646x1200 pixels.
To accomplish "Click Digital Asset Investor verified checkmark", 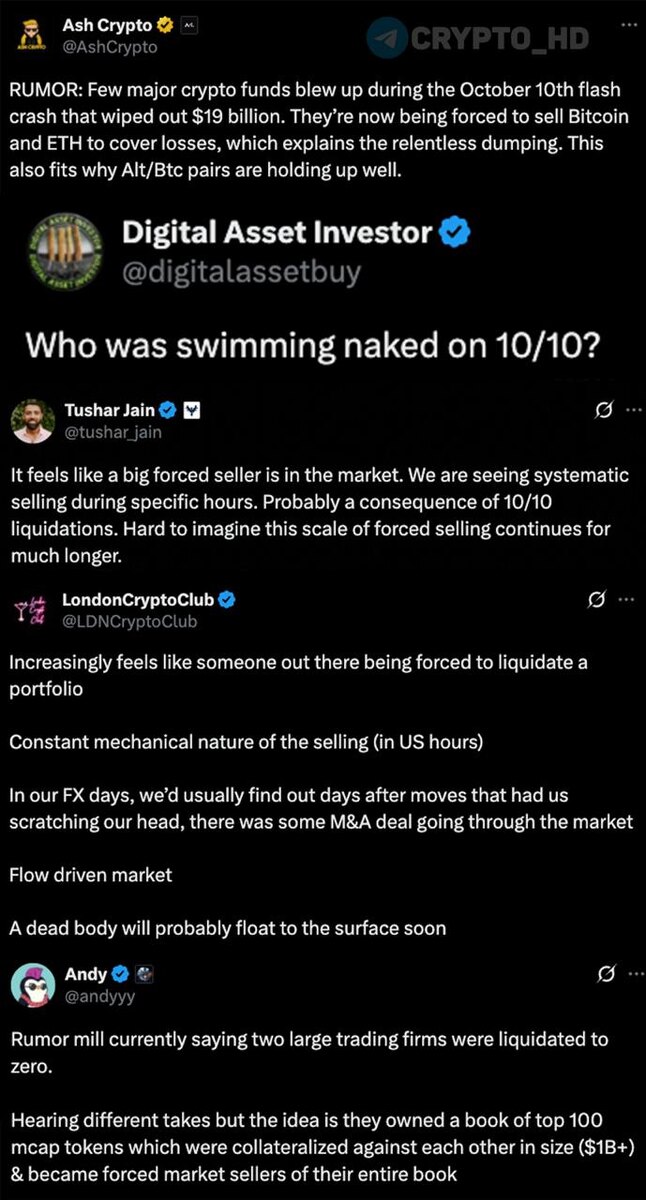I will 455,233.
